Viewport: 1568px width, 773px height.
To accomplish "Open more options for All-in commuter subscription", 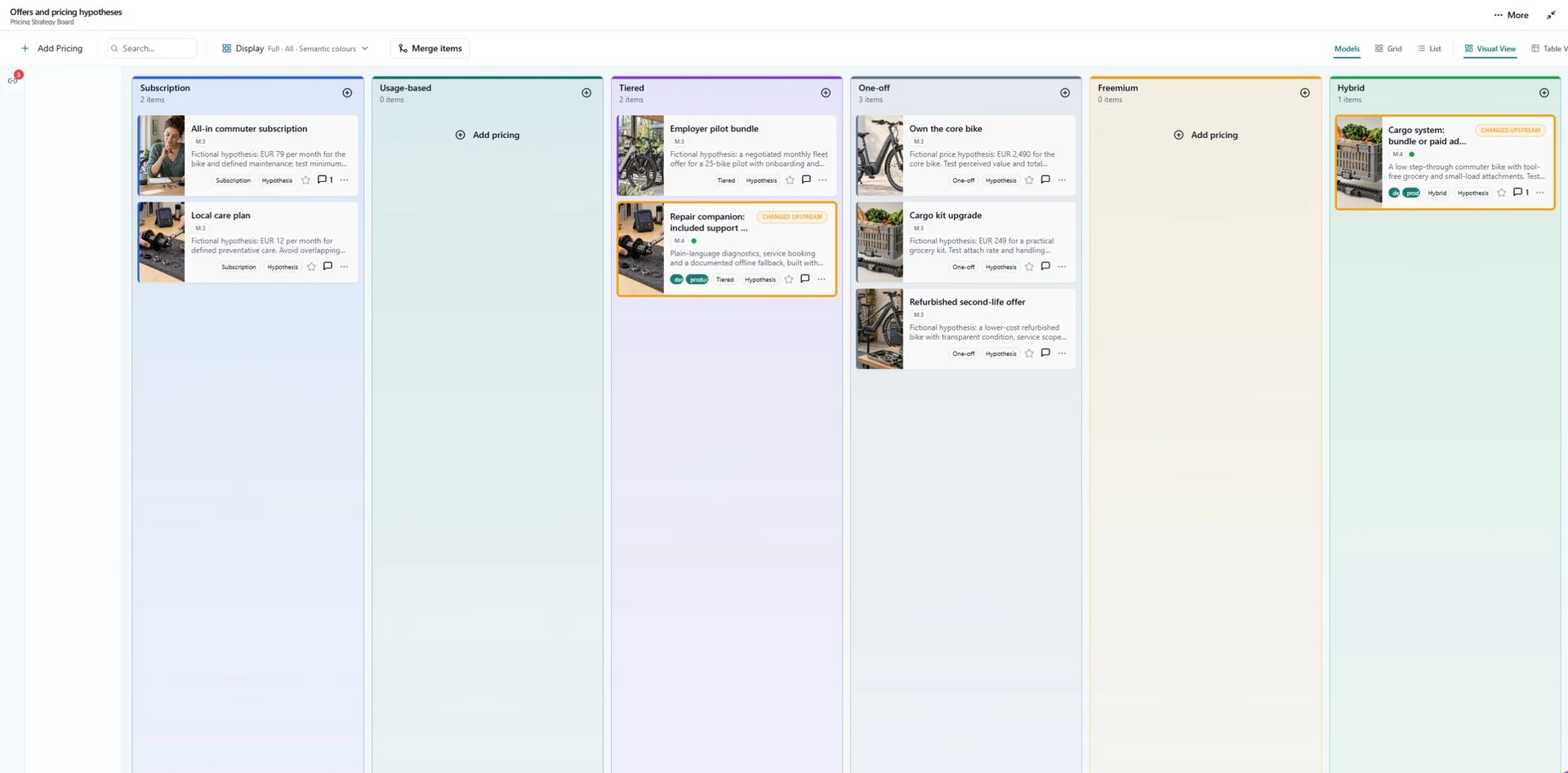I will pyautogui.click(x=344, y=180).
